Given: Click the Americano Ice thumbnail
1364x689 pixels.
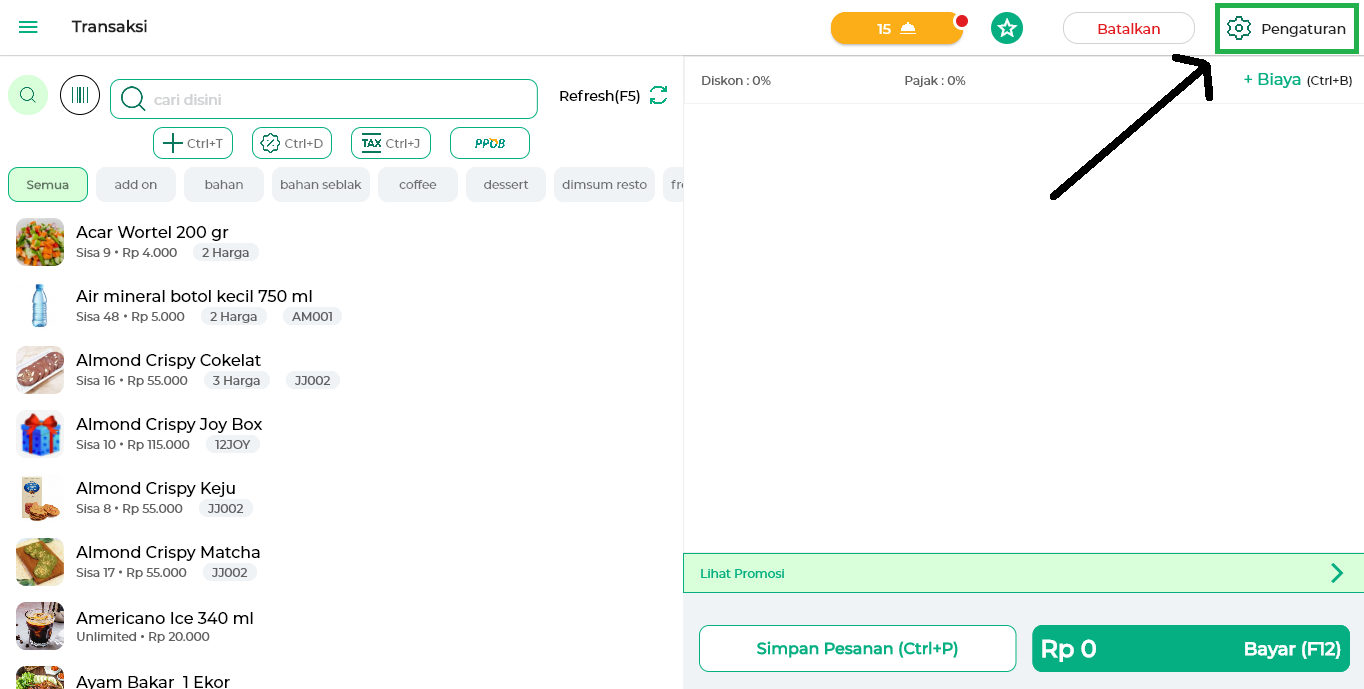Looking at the screenshot, I should pos(40,626).
